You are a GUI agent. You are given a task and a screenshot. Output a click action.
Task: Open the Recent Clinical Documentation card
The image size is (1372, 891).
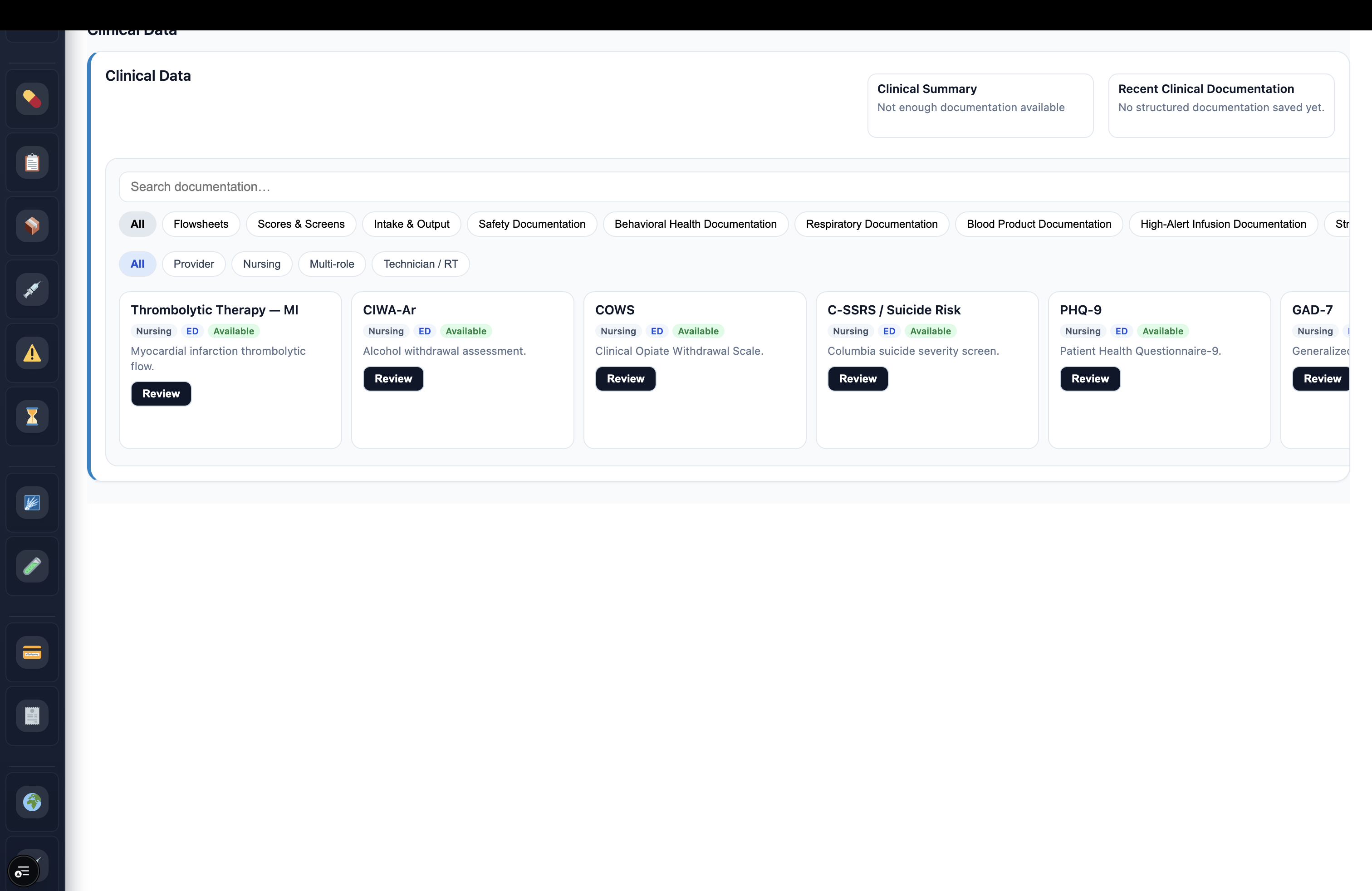tap(1221, 105)
